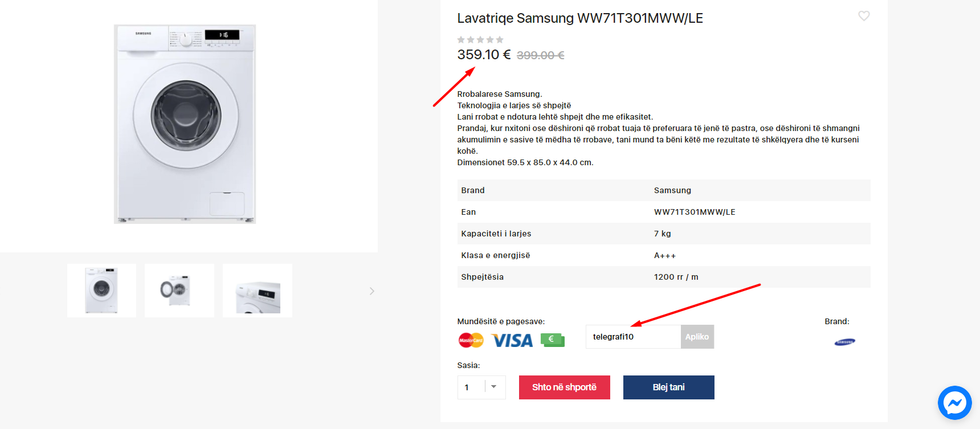Click the red Shto në shportë button

564,387
